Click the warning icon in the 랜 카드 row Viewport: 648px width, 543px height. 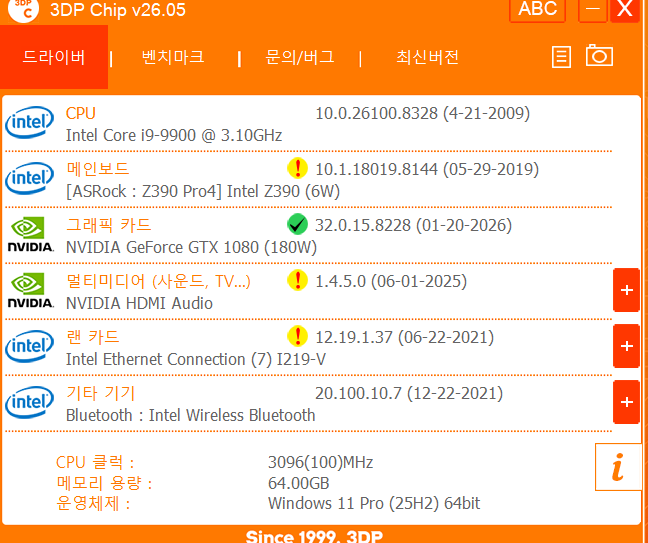pyautogui.click(x=297, y=336)
